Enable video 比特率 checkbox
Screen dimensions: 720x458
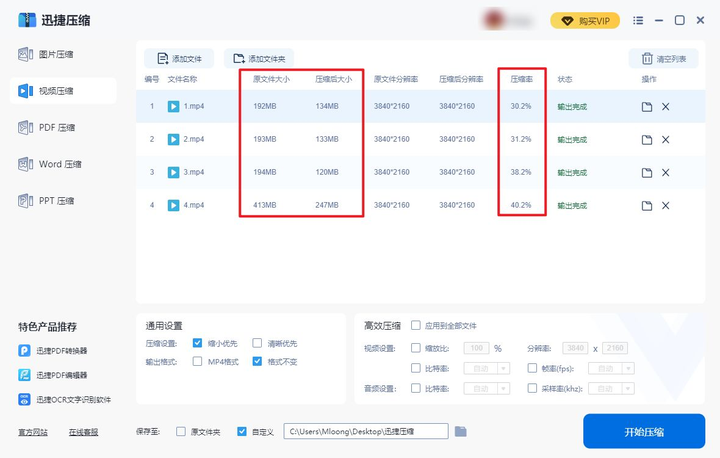tap(416, 368)
